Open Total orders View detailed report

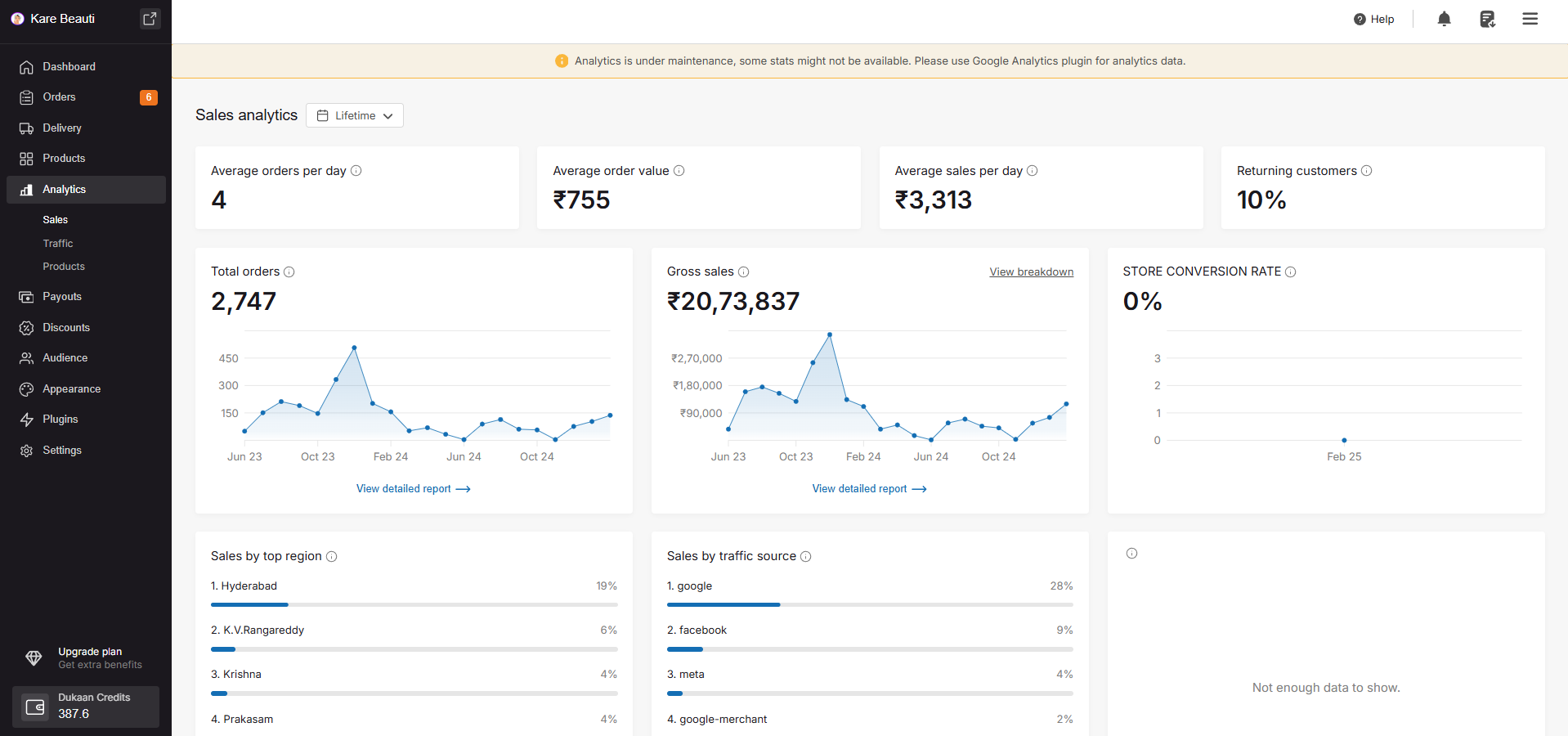[x=413, y=489]
